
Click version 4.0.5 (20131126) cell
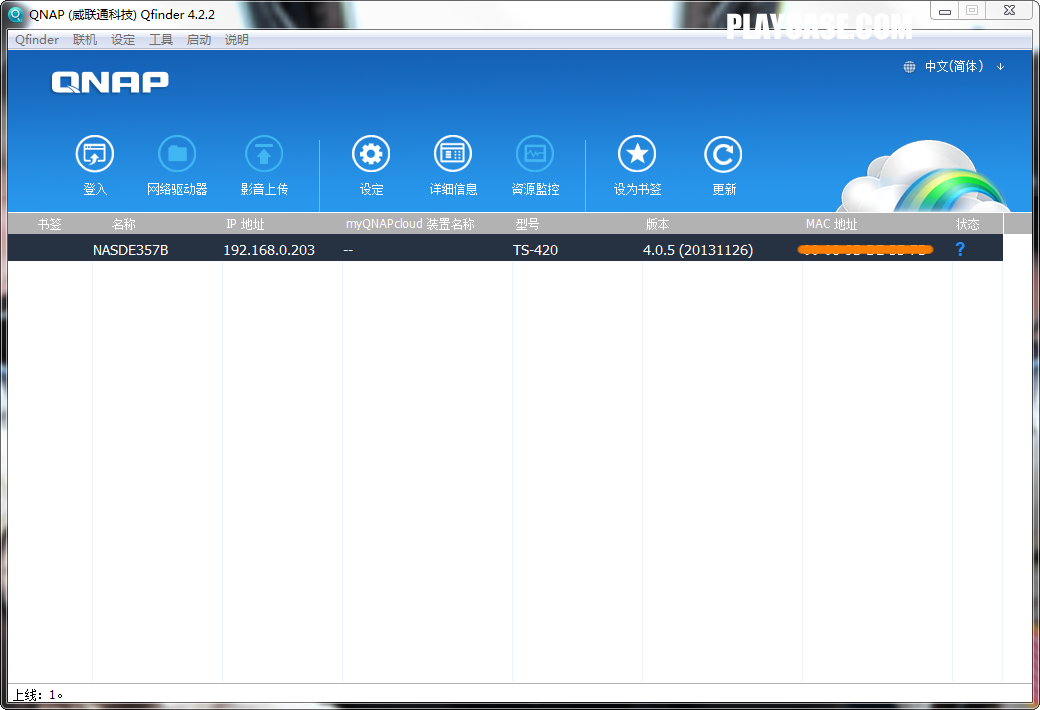coord(698,250)
